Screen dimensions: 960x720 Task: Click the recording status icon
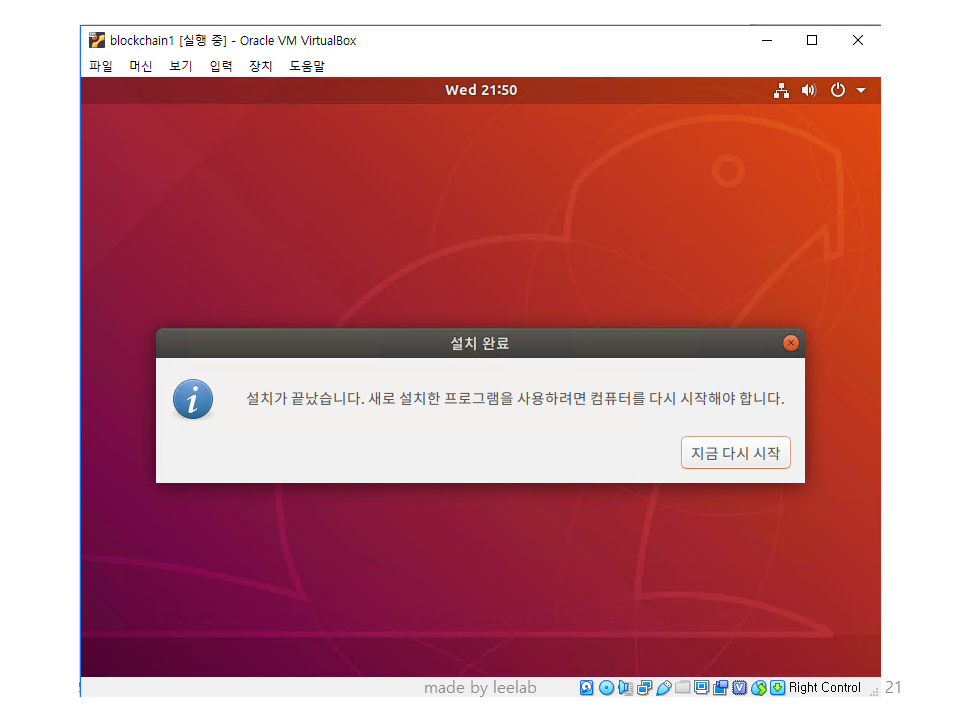(721, 688)
